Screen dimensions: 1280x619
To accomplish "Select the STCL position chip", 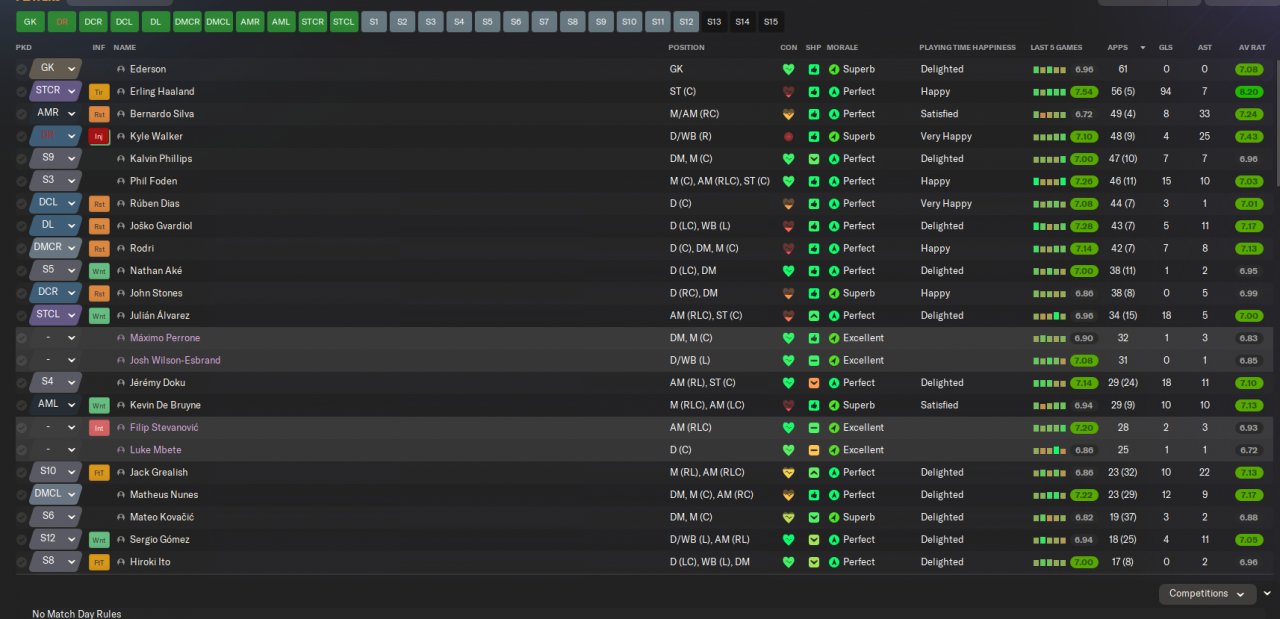I will [343, 21].
